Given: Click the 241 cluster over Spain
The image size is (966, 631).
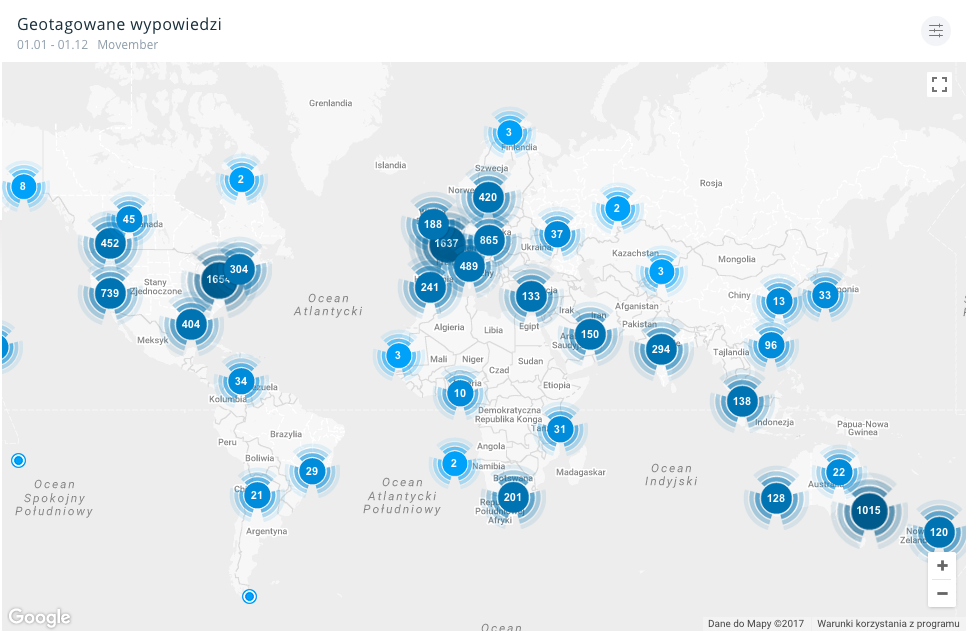Looking at the screenshot, I should tap(430, 287).
